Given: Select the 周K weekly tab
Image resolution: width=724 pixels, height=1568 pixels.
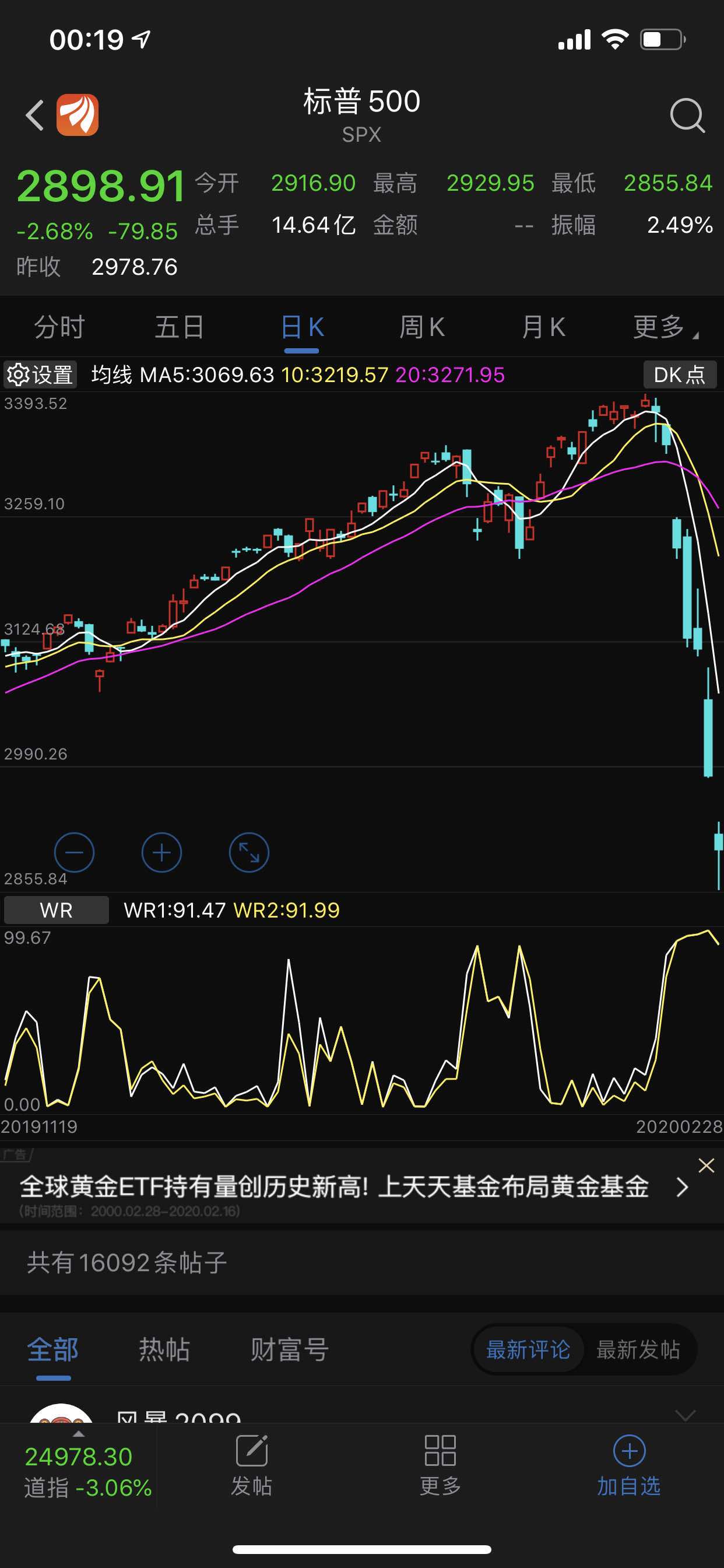Looking at the screenshot, I should coord(422,327).
